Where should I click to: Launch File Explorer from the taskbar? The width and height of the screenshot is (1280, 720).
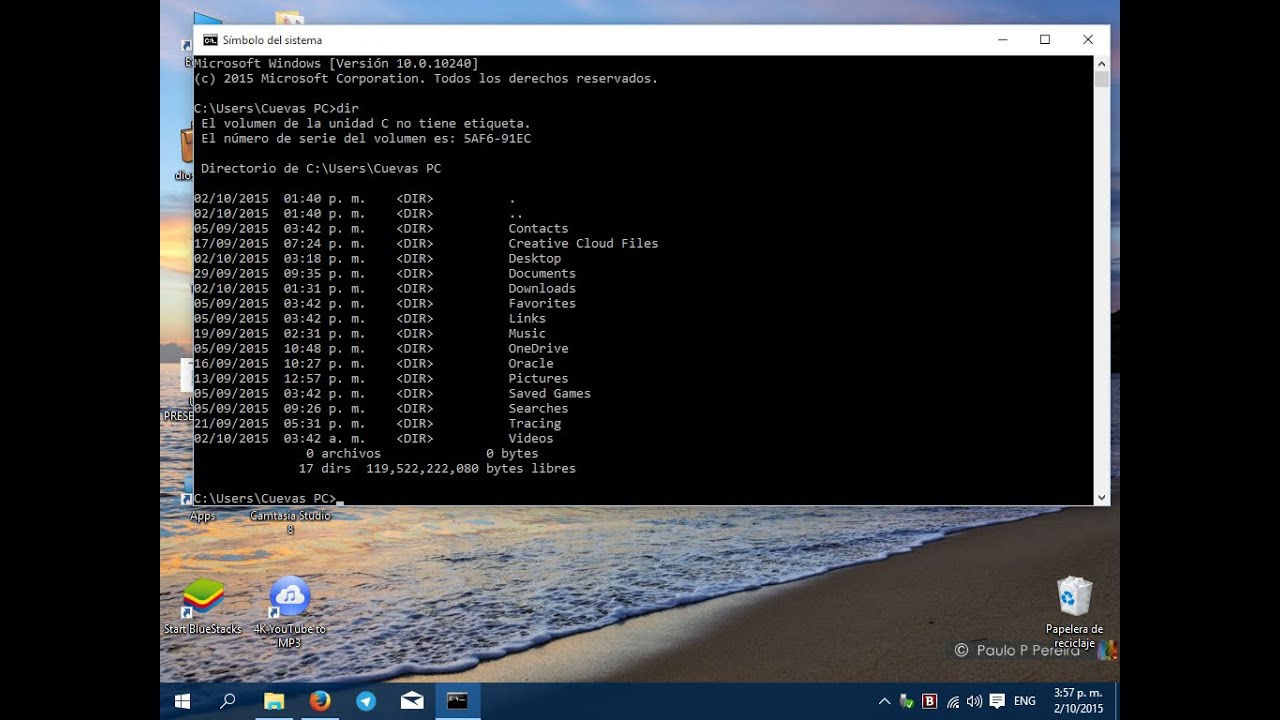point(274,701)
